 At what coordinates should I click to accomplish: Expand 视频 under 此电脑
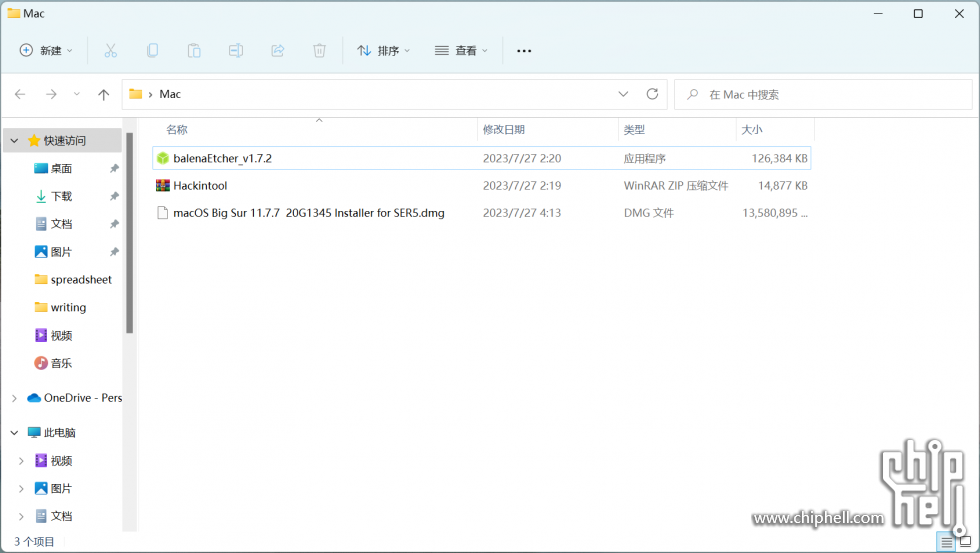tap(21, 461)
